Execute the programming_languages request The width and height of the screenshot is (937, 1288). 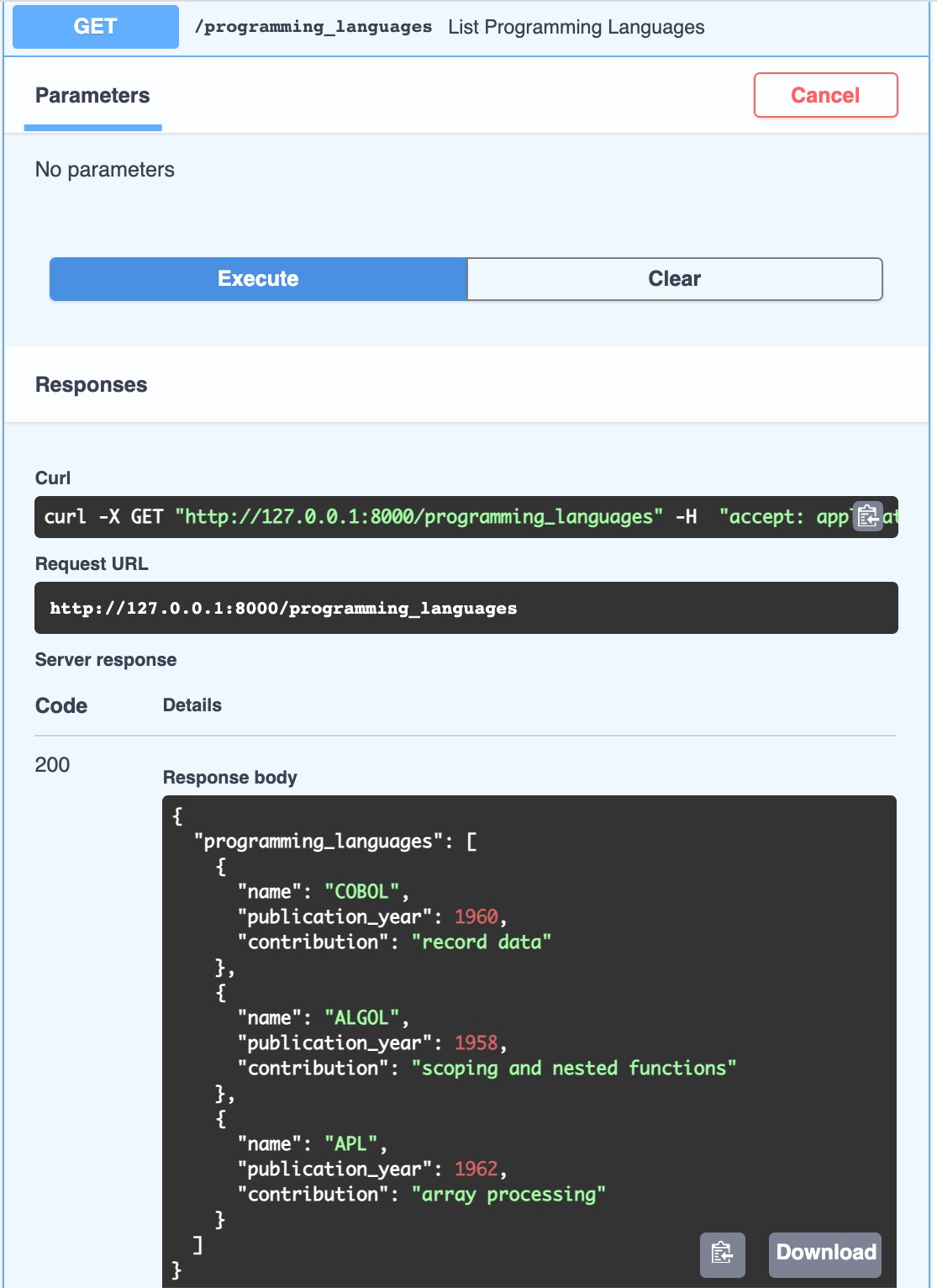pyautogui.click(x=257, y=278)
